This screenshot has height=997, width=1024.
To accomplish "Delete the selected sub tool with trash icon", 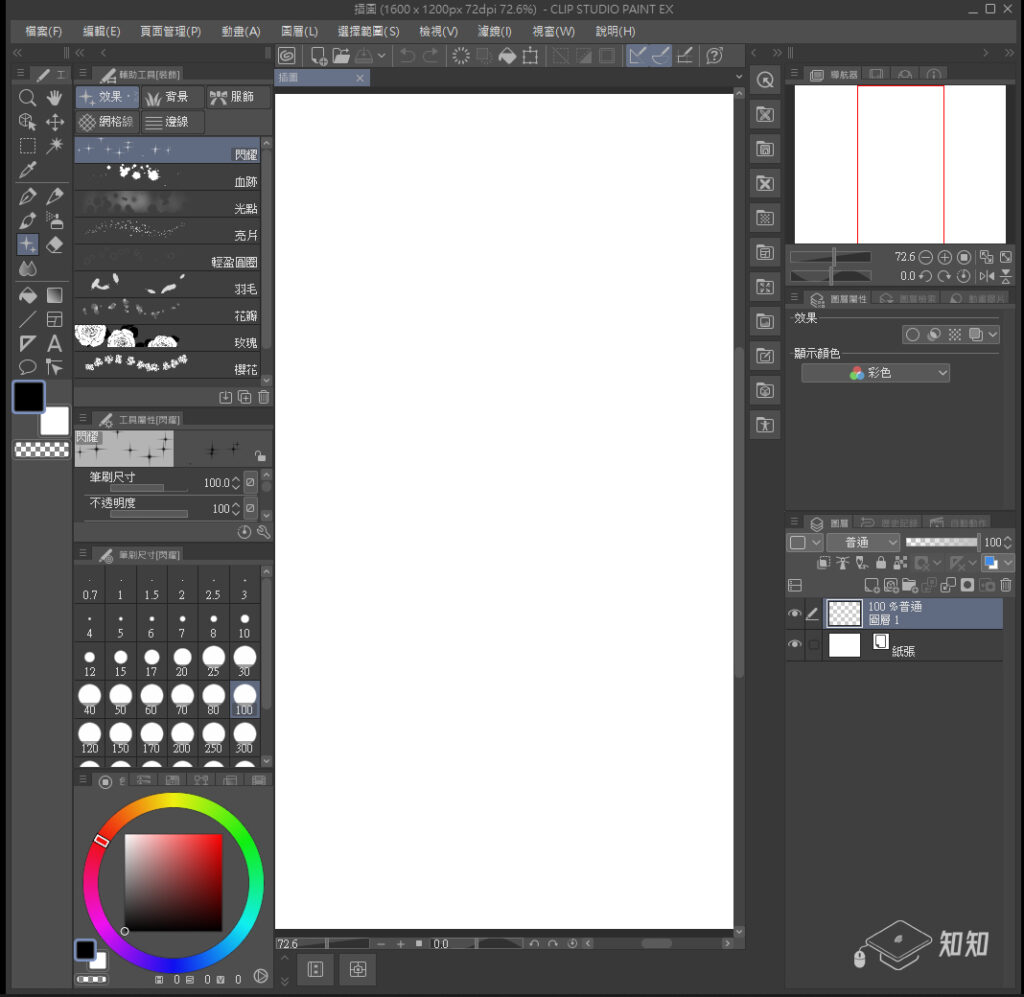I will 264,397.
